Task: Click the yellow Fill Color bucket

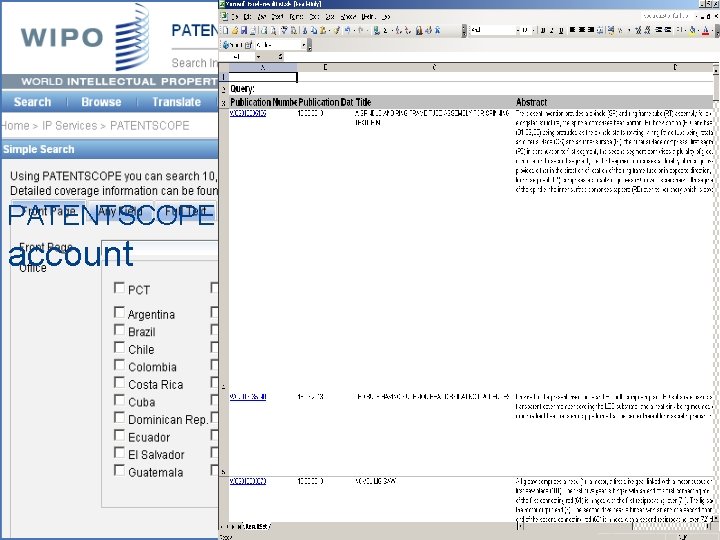Action: tap(692, 30)
